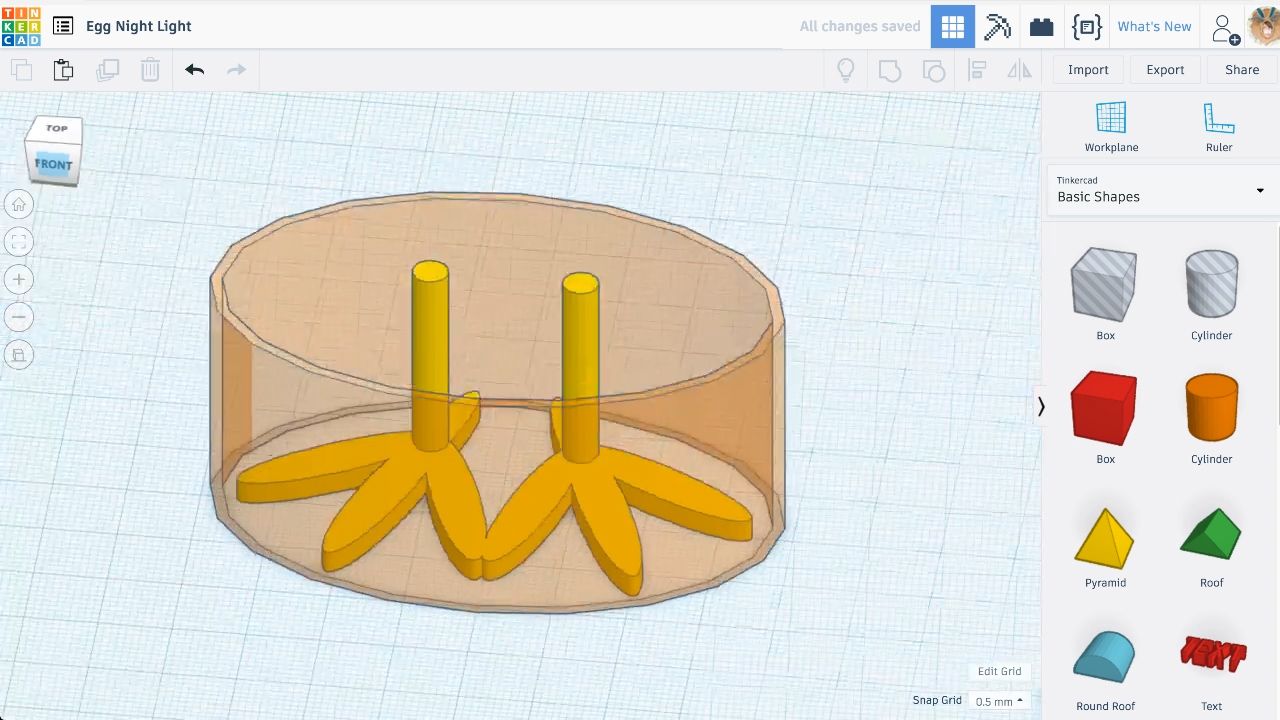1280x720 pixels.
Task: Click the Mirror flip icon
Action: [1019, 70]
